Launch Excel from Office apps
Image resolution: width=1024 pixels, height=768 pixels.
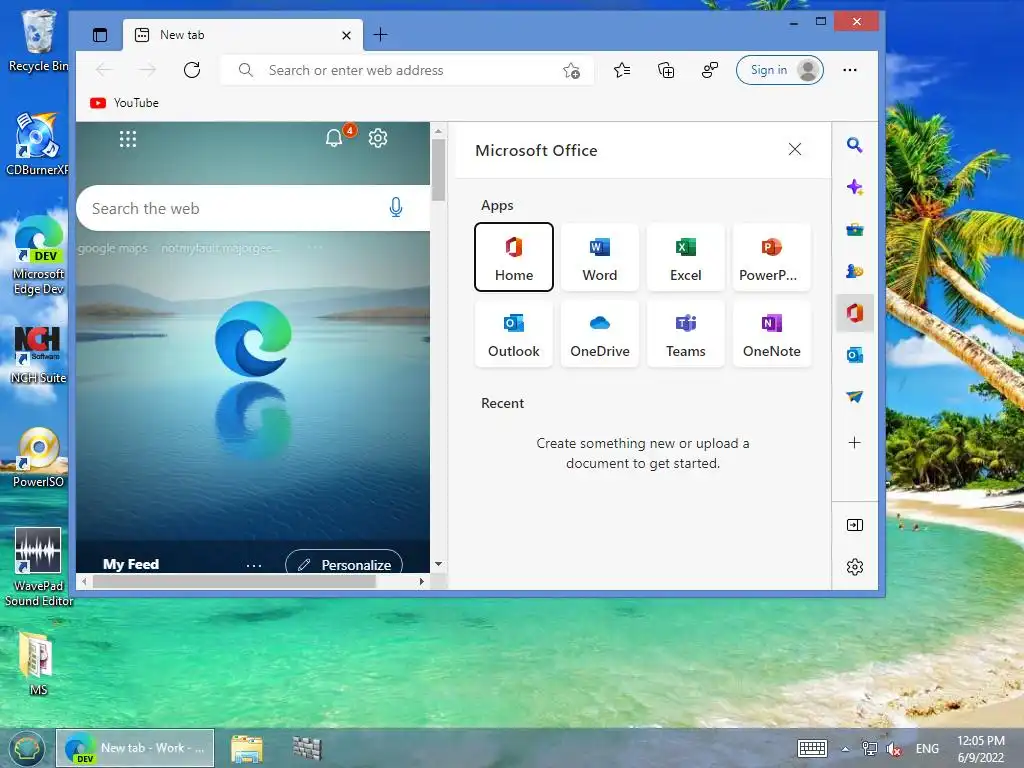pos(686,257)
